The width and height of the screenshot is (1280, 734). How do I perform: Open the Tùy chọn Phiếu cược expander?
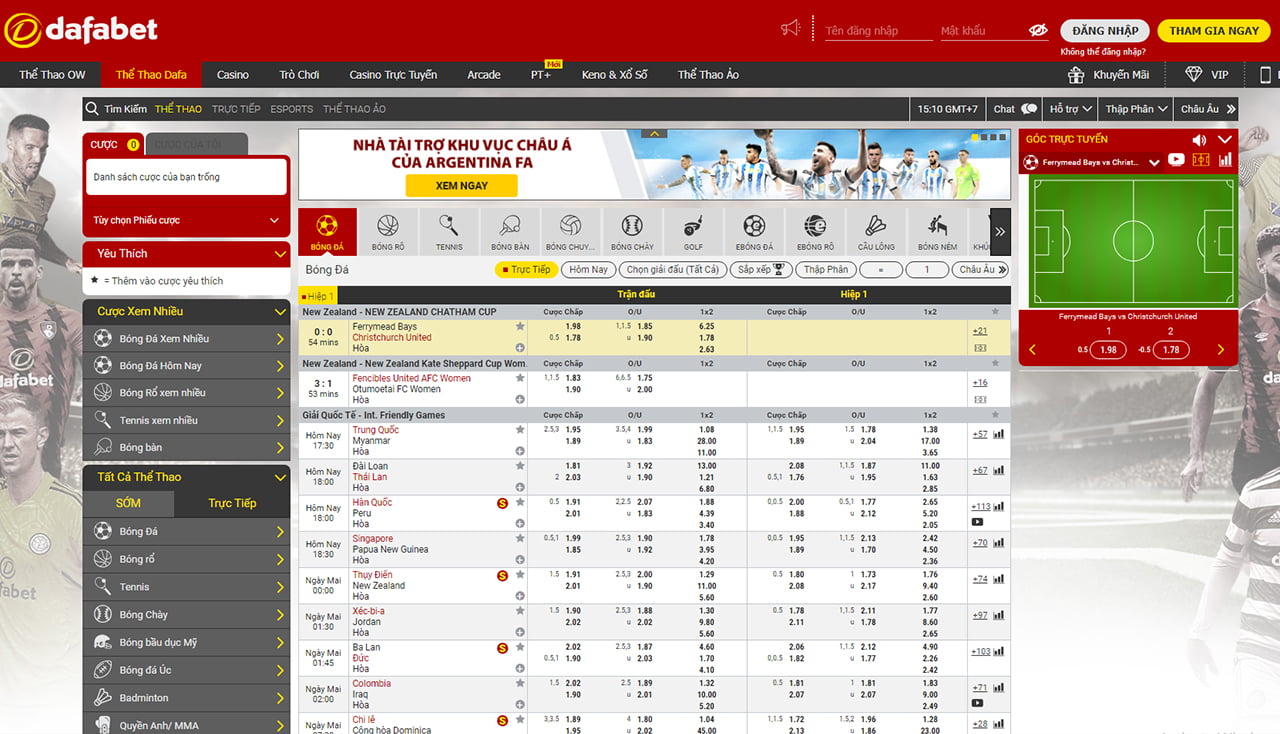[x=186, y=220]
